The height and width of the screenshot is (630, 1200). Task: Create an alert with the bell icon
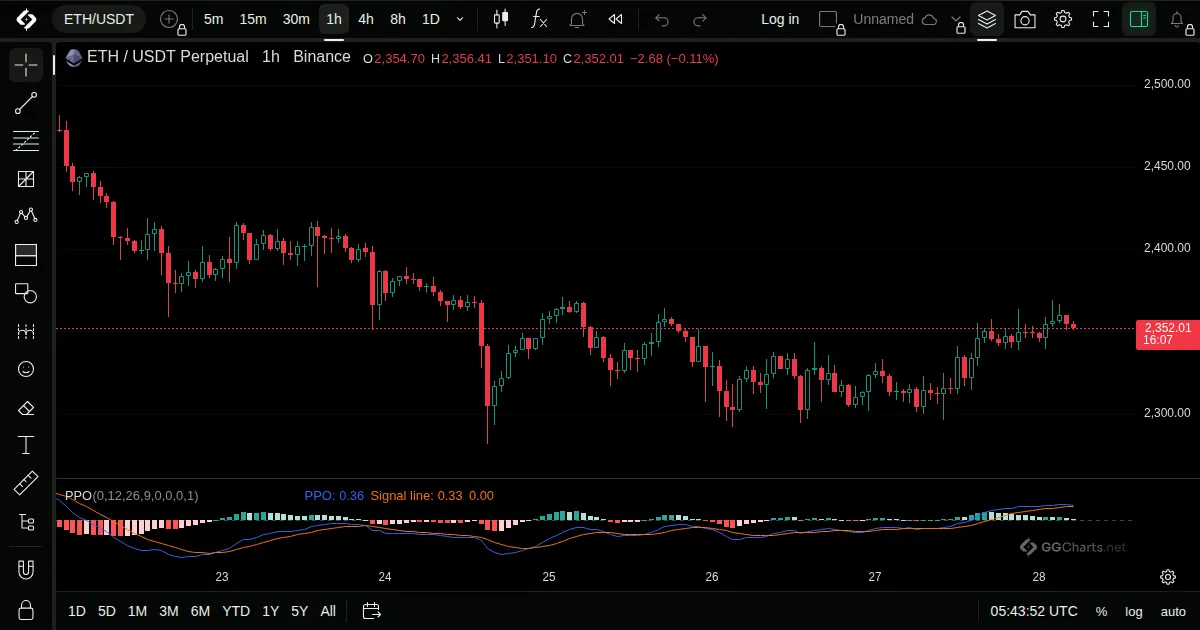tap(578, 19)
